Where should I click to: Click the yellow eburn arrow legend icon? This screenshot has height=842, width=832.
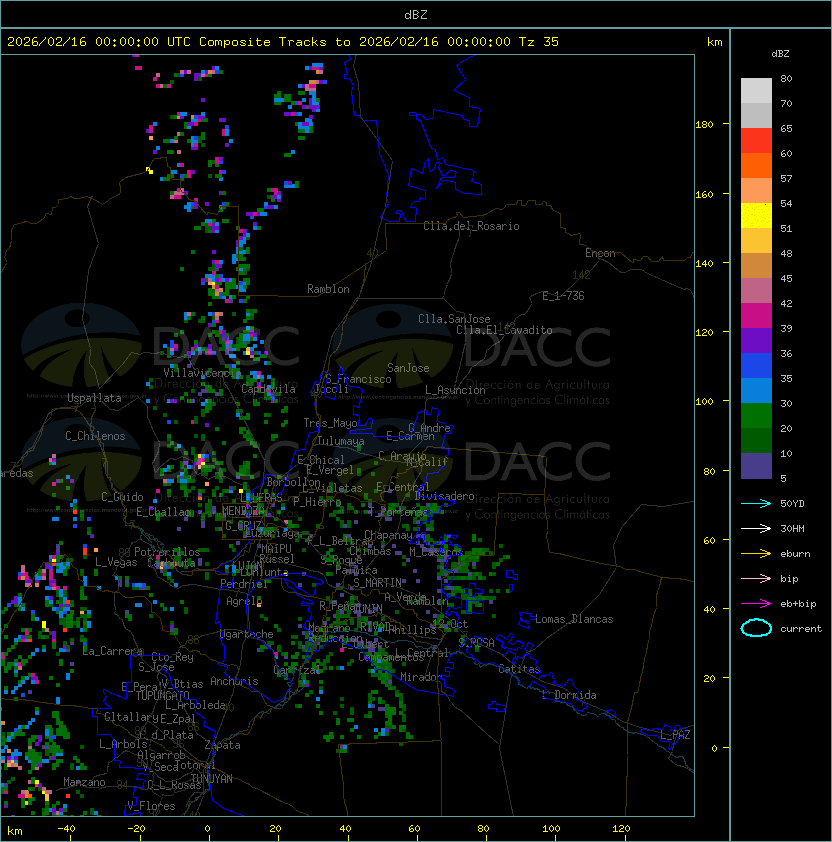point(756,554)
